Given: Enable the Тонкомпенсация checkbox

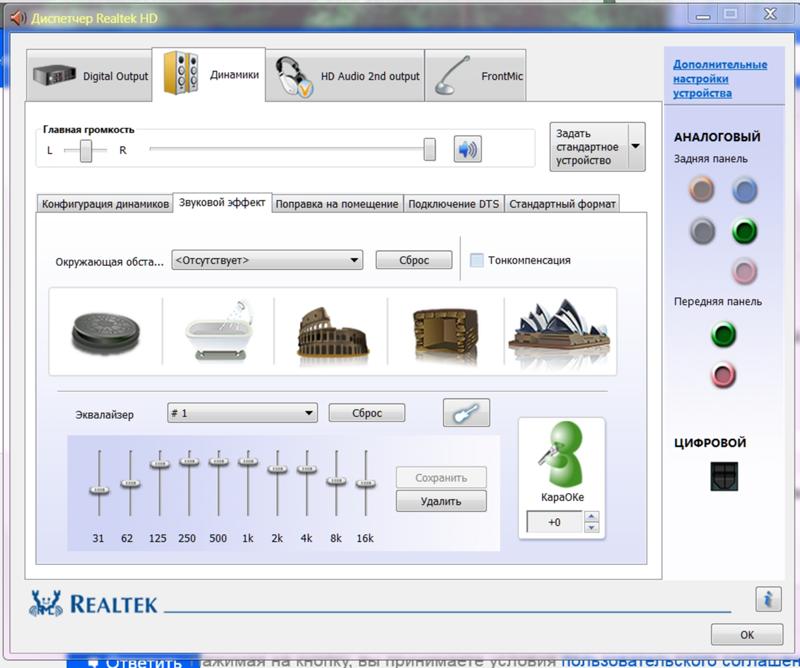Looking at the screenshot, I should (x=477, y=260).
